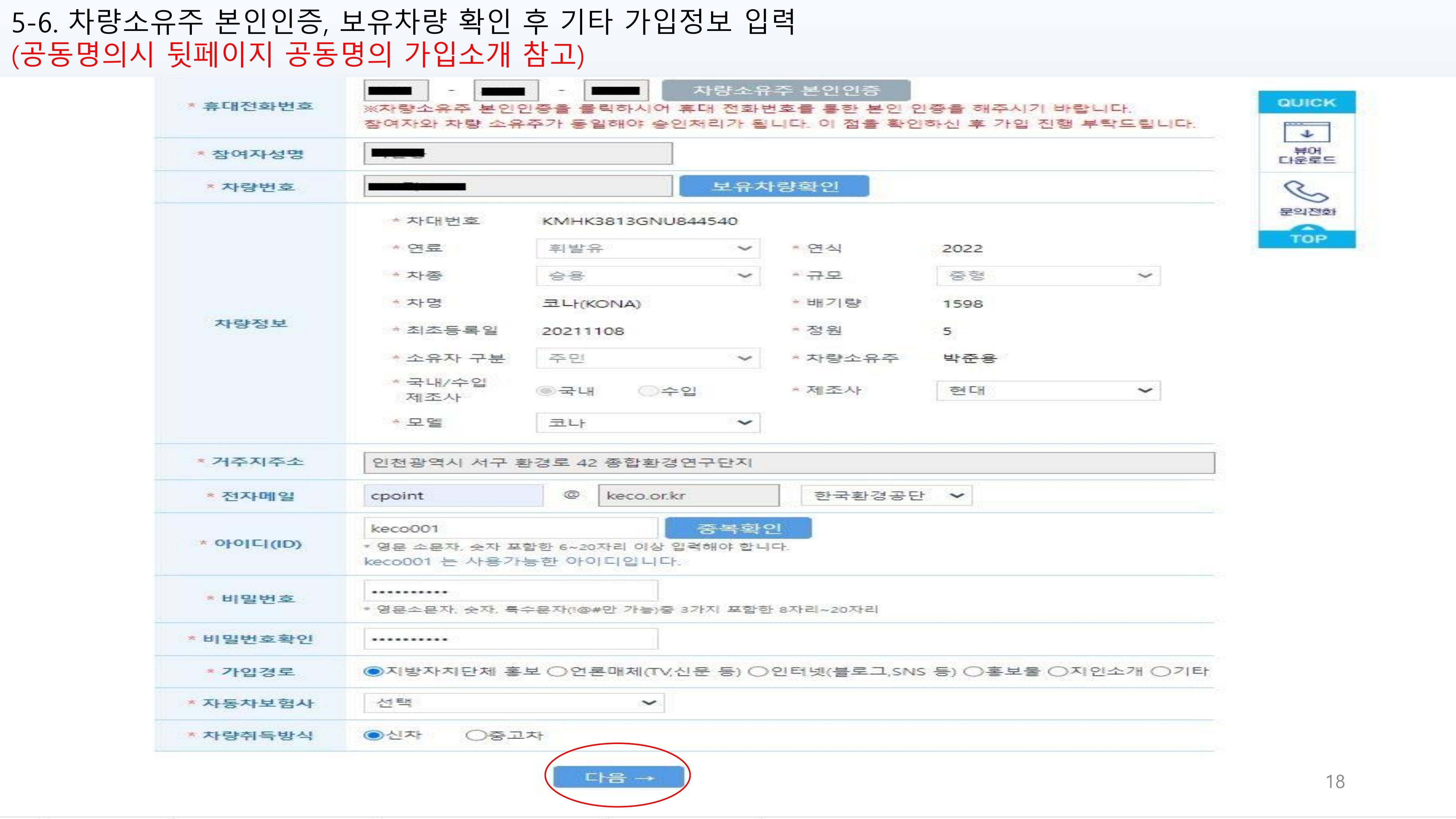Click the TOP button in QUICK panel
The height and width of the screenshot is (819, 1456).
pos(1306,238)
